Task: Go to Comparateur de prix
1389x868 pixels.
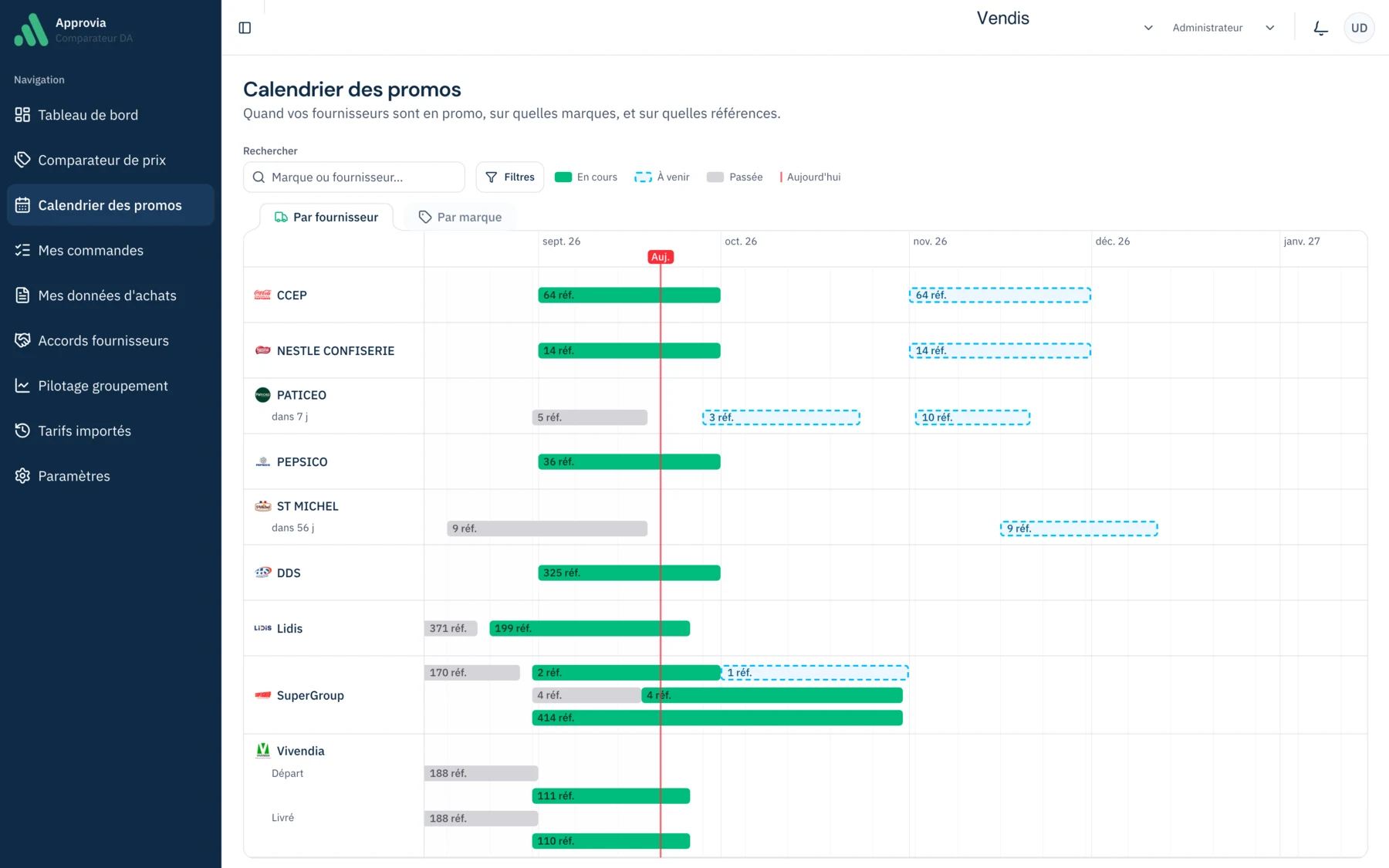Action: click(x=110, y=160)
